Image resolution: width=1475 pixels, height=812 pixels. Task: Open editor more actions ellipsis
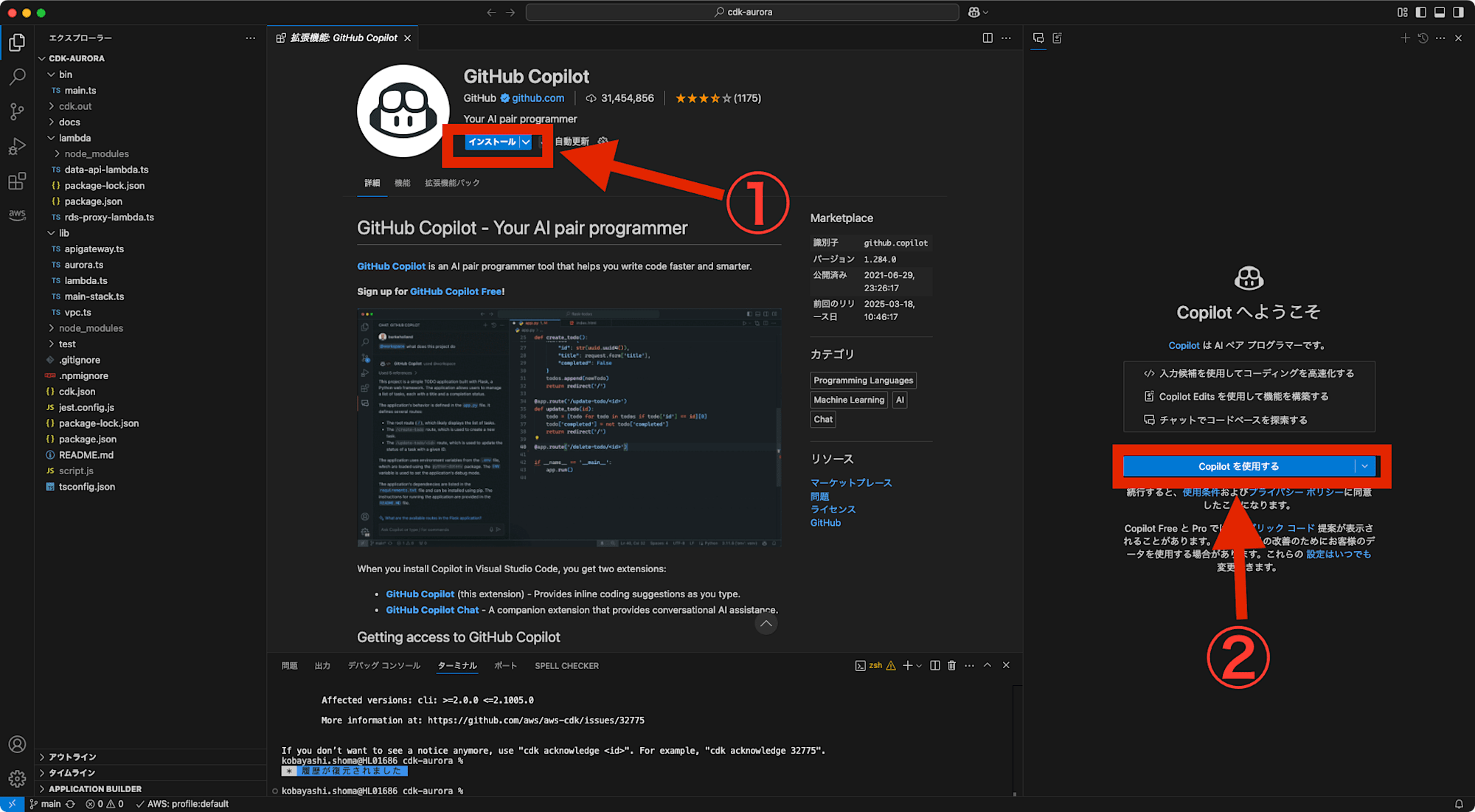(1006, 38)
